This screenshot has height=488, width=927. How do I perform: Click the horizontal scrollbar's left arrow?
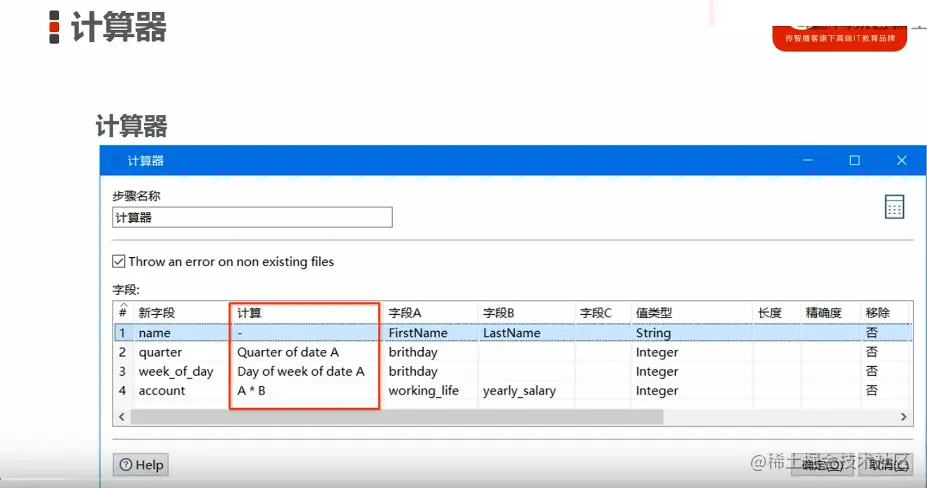[122, 417]
